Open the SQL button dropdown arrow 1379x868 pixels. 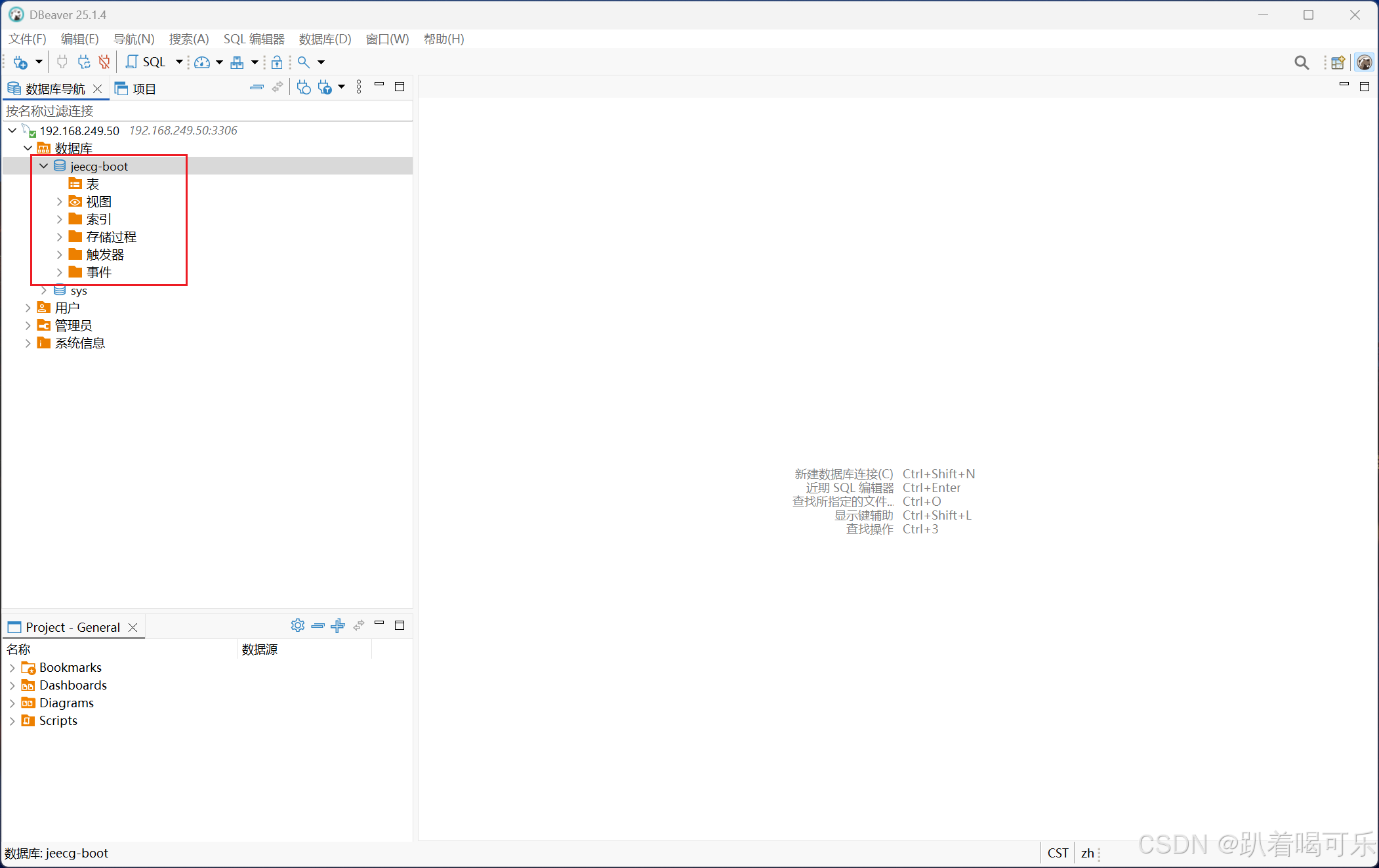click(179, 62)
